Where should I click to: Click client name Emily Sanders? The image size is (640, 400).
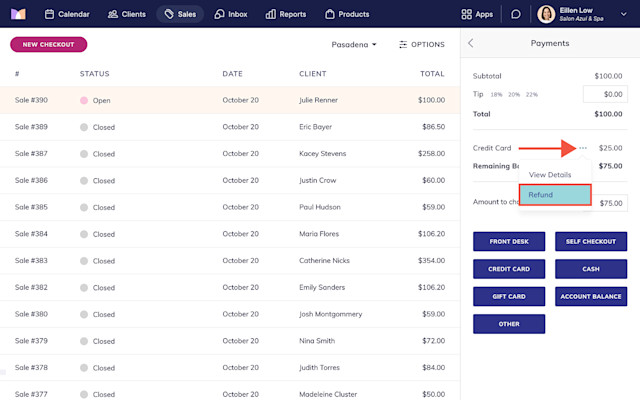tap(322, 287)
